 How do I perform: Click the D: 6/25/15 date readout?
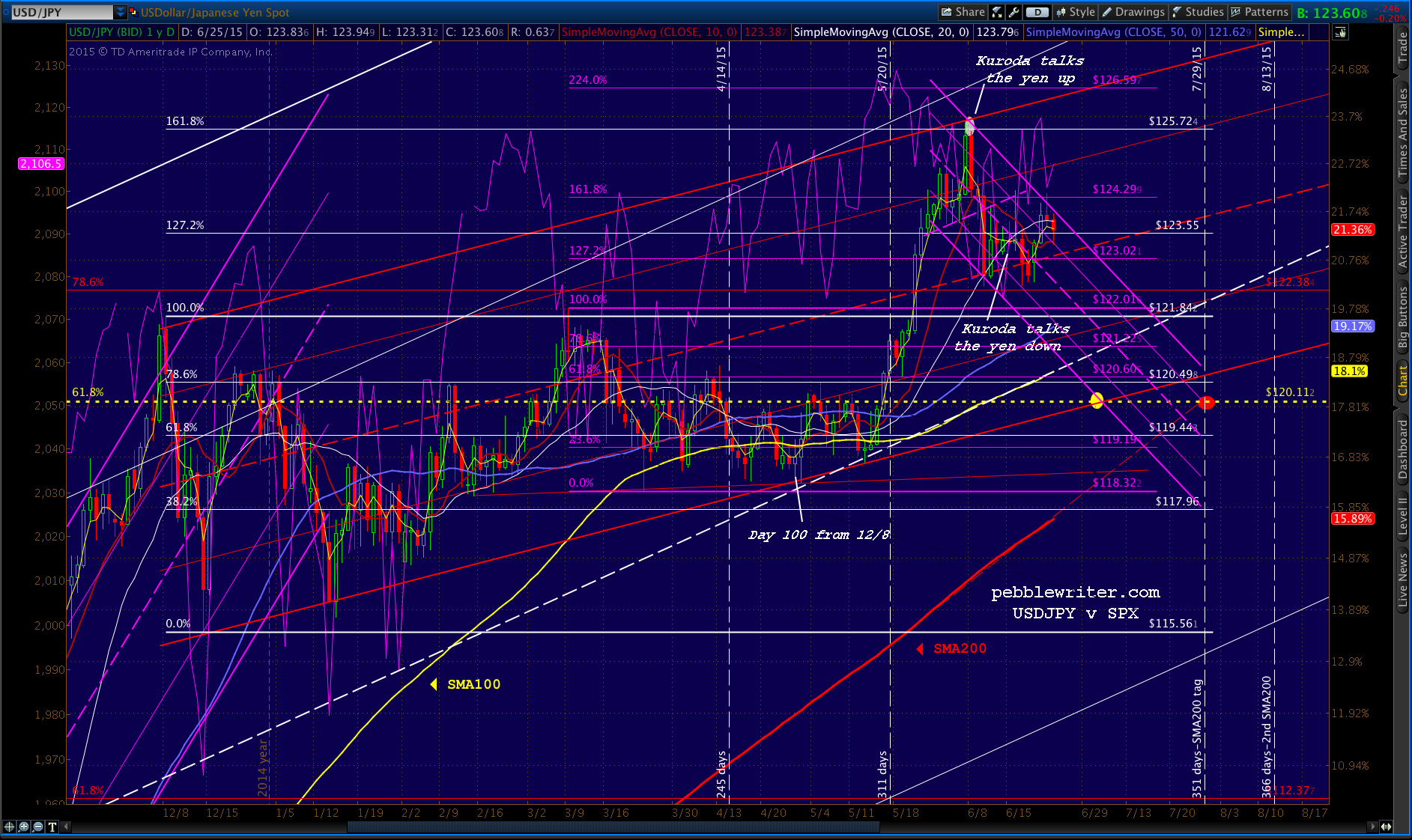click(x=211, y=32)
